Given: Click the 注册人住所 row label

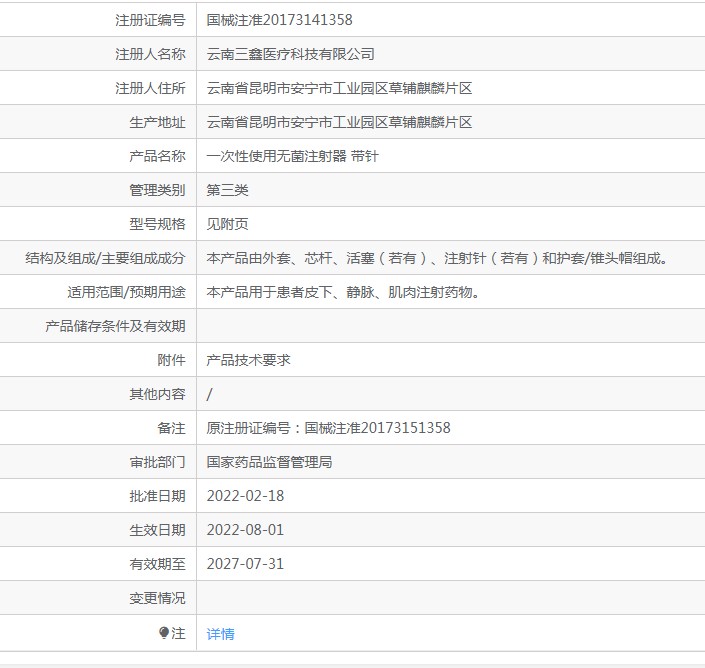Looking at the screenshot, I should pos(150,88).
